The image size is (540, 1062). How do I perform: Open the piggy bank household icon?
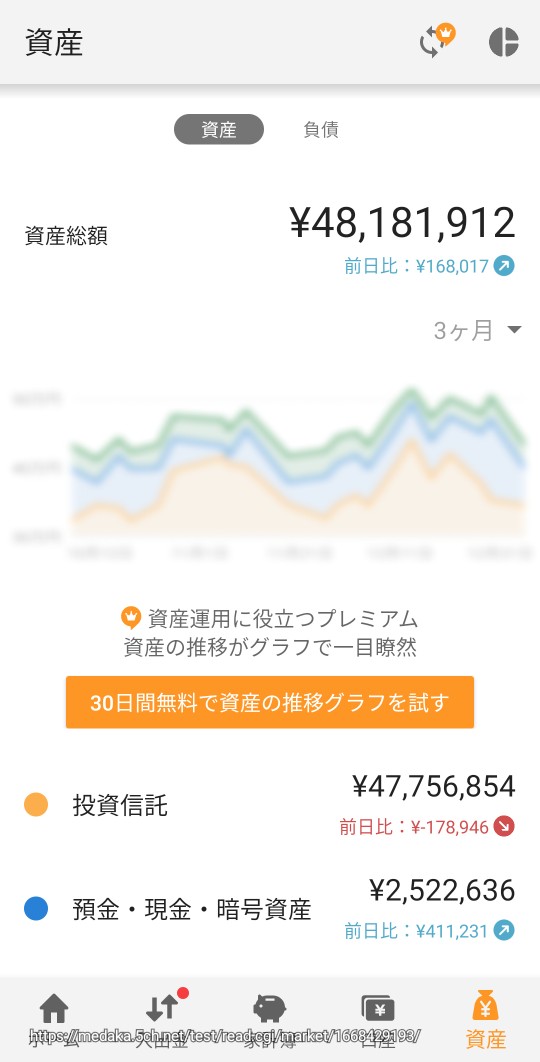[270, 1008]
